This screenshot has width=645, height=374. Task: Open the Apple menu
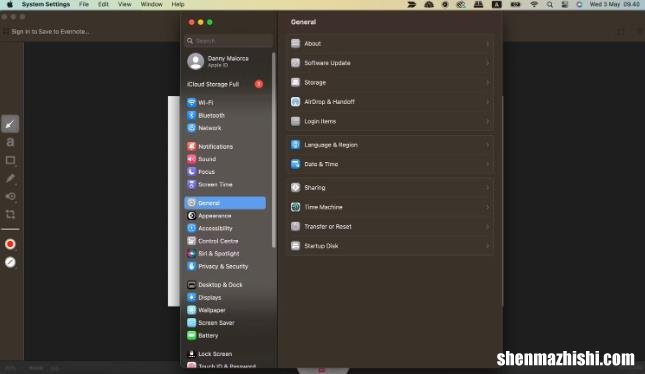pos(10,4)
